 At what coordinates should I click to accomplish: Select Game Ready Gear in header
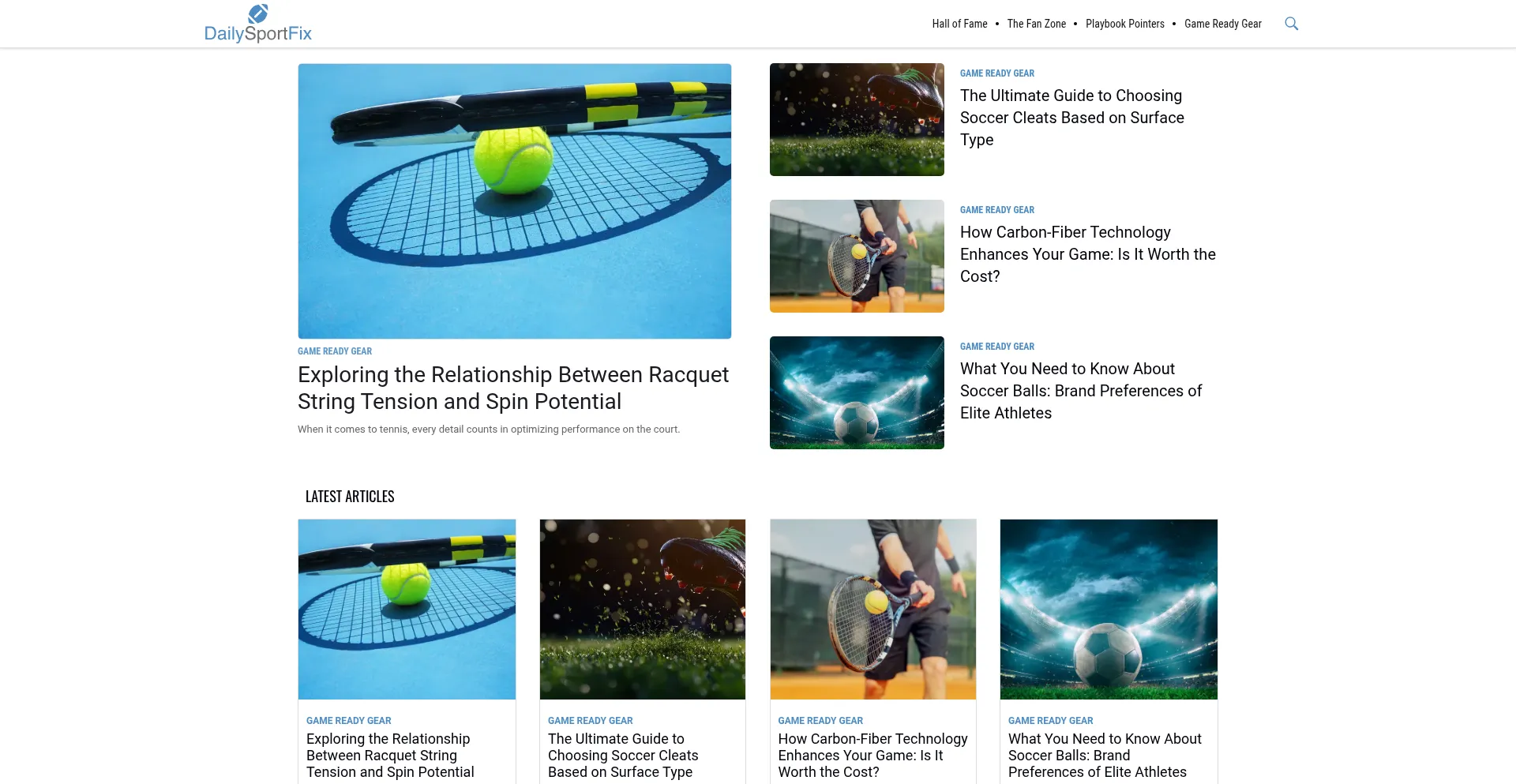click(1222, 24)
